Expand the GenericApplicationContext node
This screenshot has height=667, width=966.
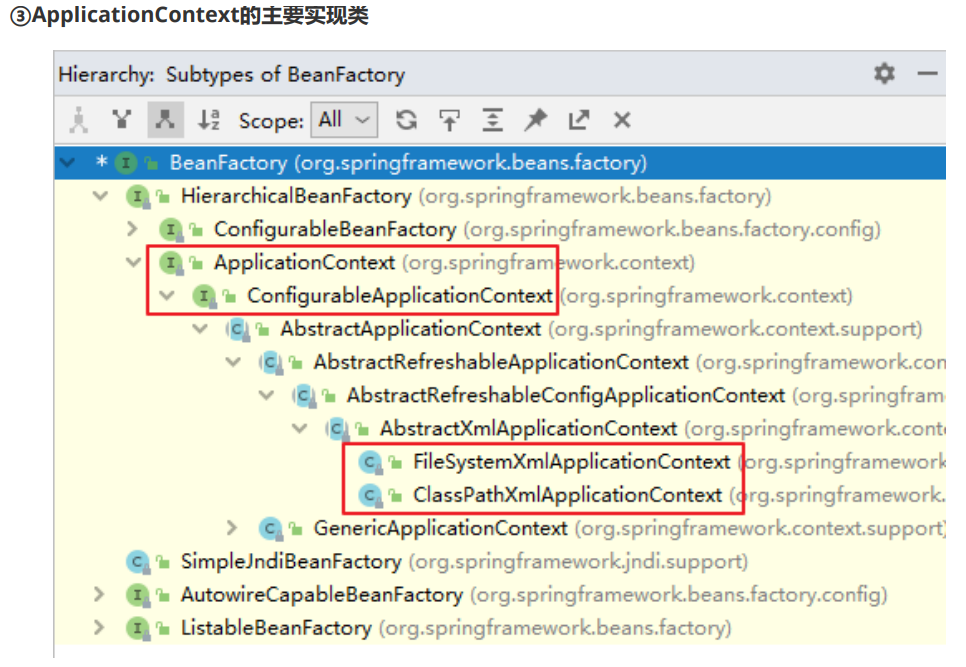click(x=232, y=528)
